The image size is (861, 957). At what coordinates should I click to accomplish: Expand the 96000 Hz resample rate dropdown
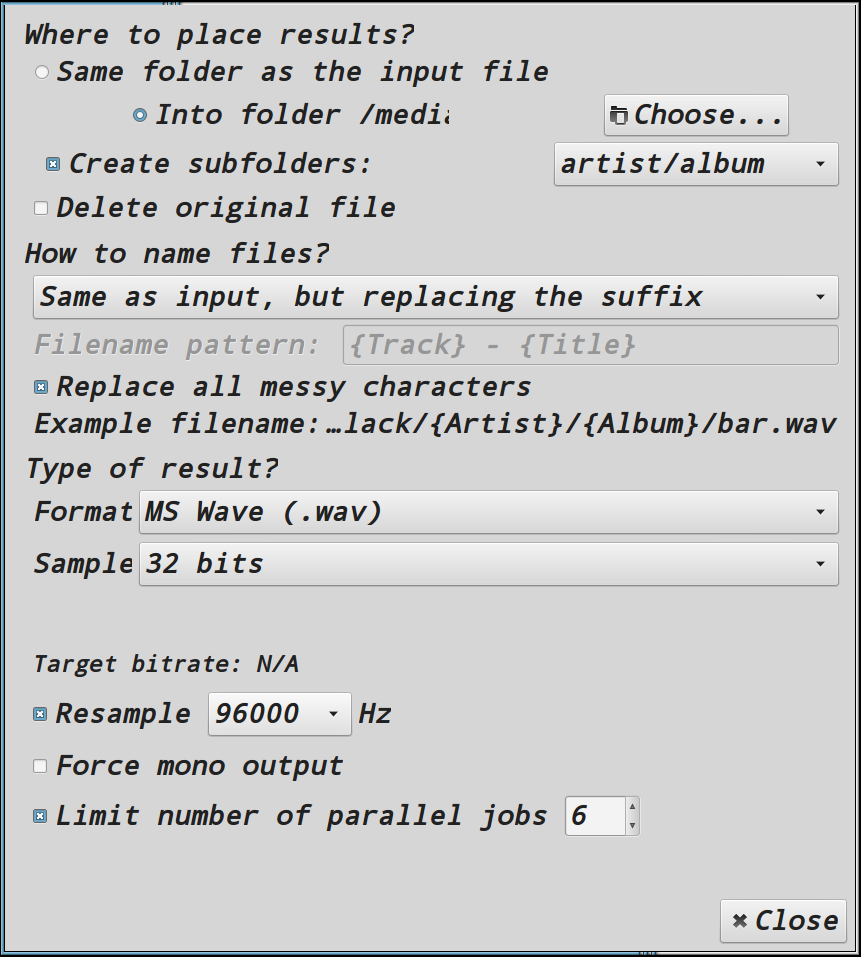click(x=279, y=714)
